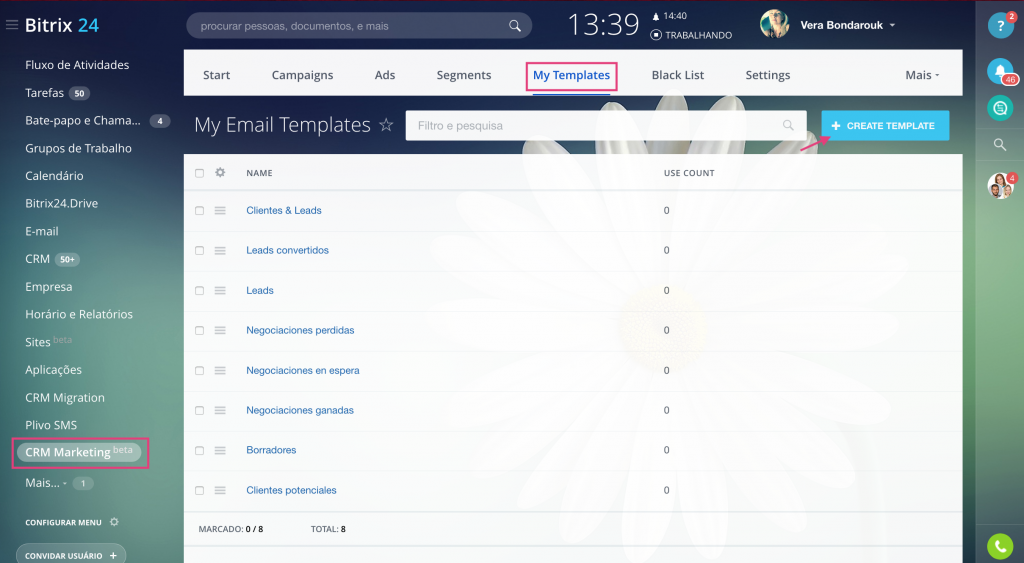Add My Email Templates to favorites star
The height and width of the screenshot is (563, 1024).
pos(386,124)
